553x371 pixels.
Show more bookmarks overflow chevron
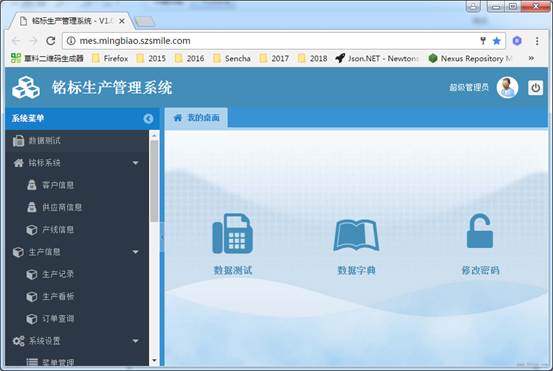pos(531,58)
